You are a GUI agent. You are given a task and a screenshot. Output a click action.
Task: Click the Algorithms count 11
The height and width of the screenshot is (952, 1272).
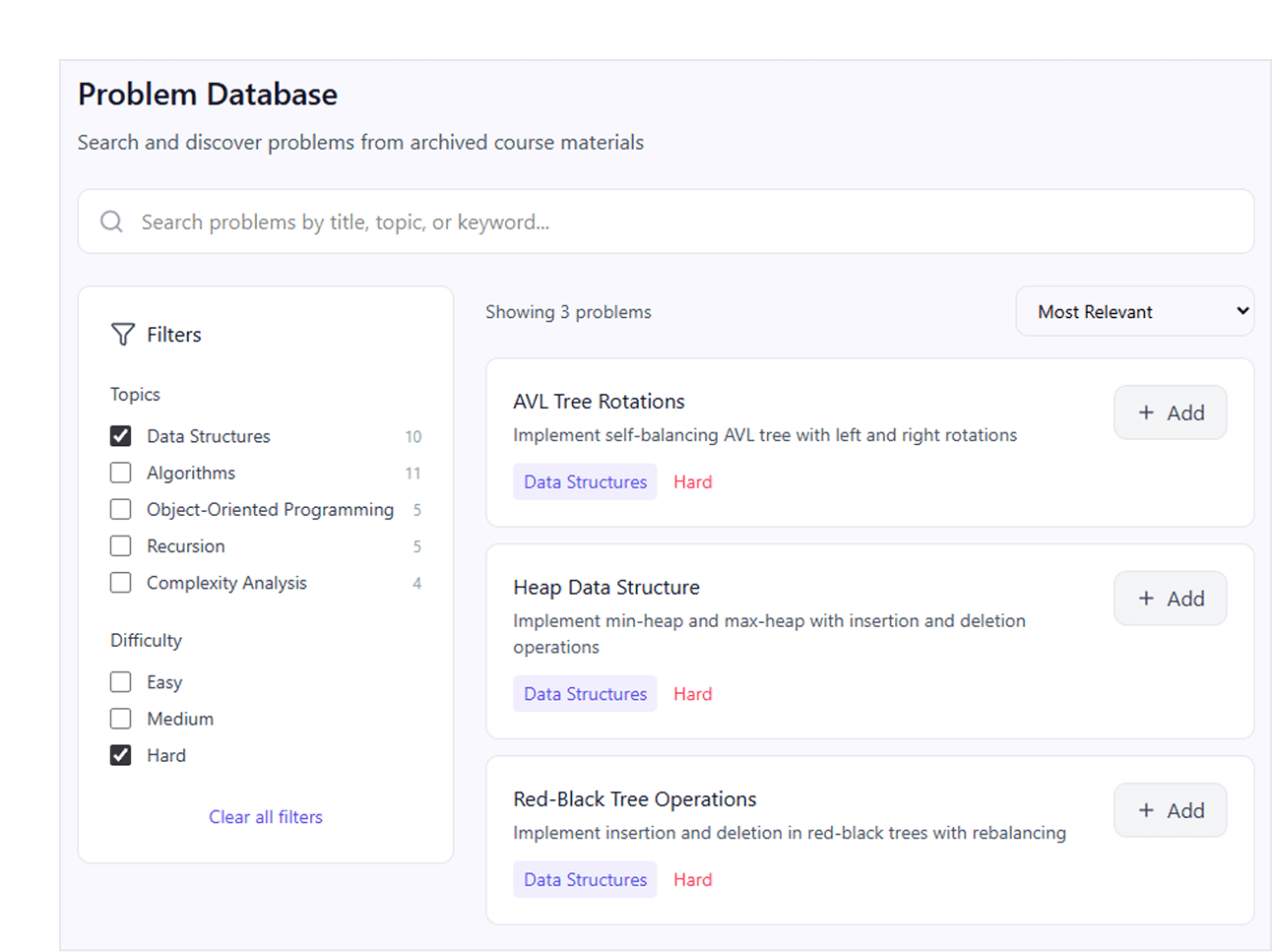point(413,474)
